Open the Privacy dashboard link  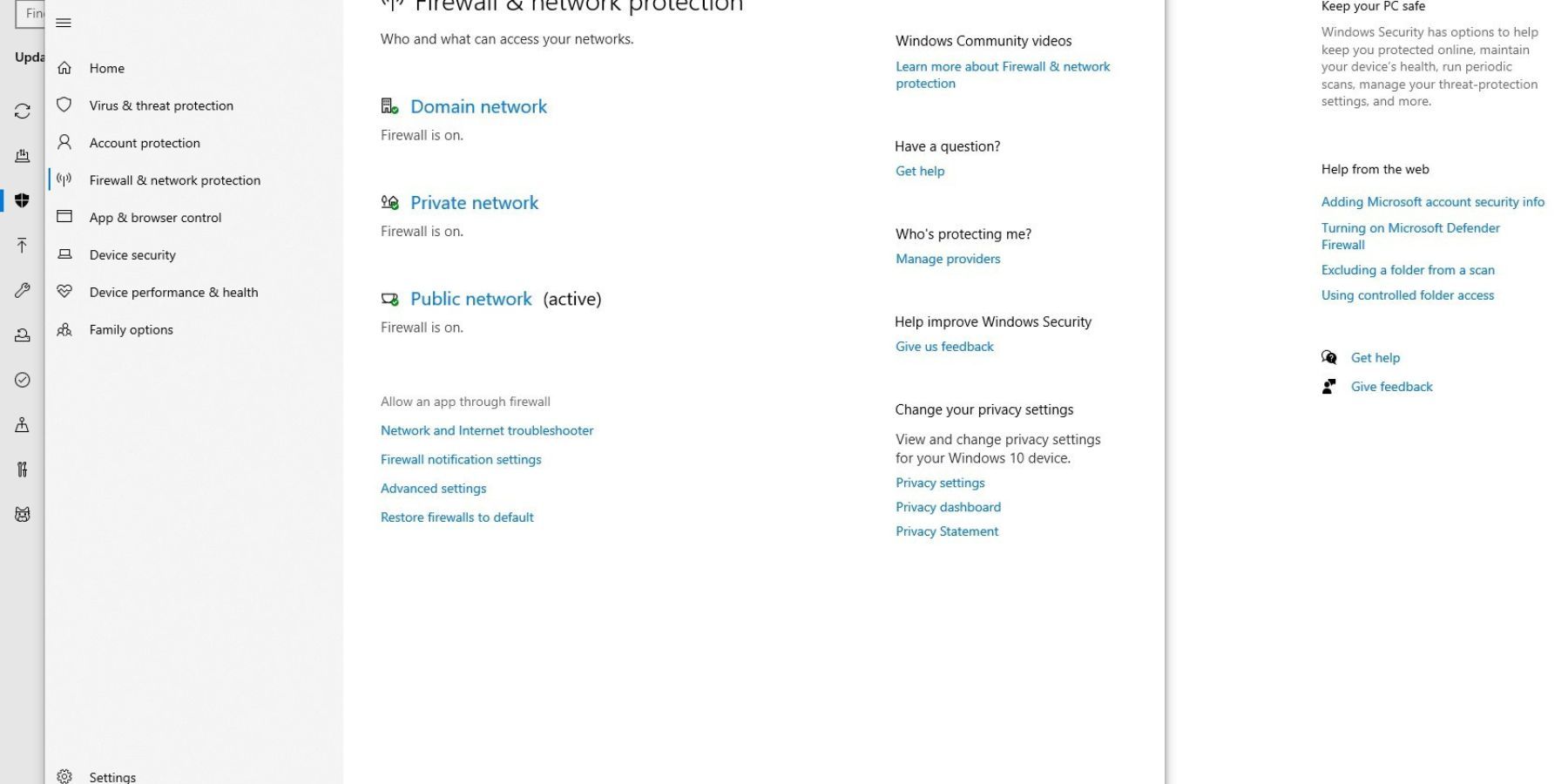(x=948, y=506)
